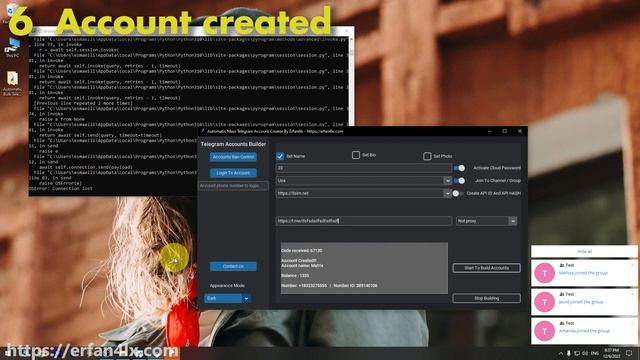Open the 5sim.net service dropdown

pyautogui.click(x=447, y=193)
